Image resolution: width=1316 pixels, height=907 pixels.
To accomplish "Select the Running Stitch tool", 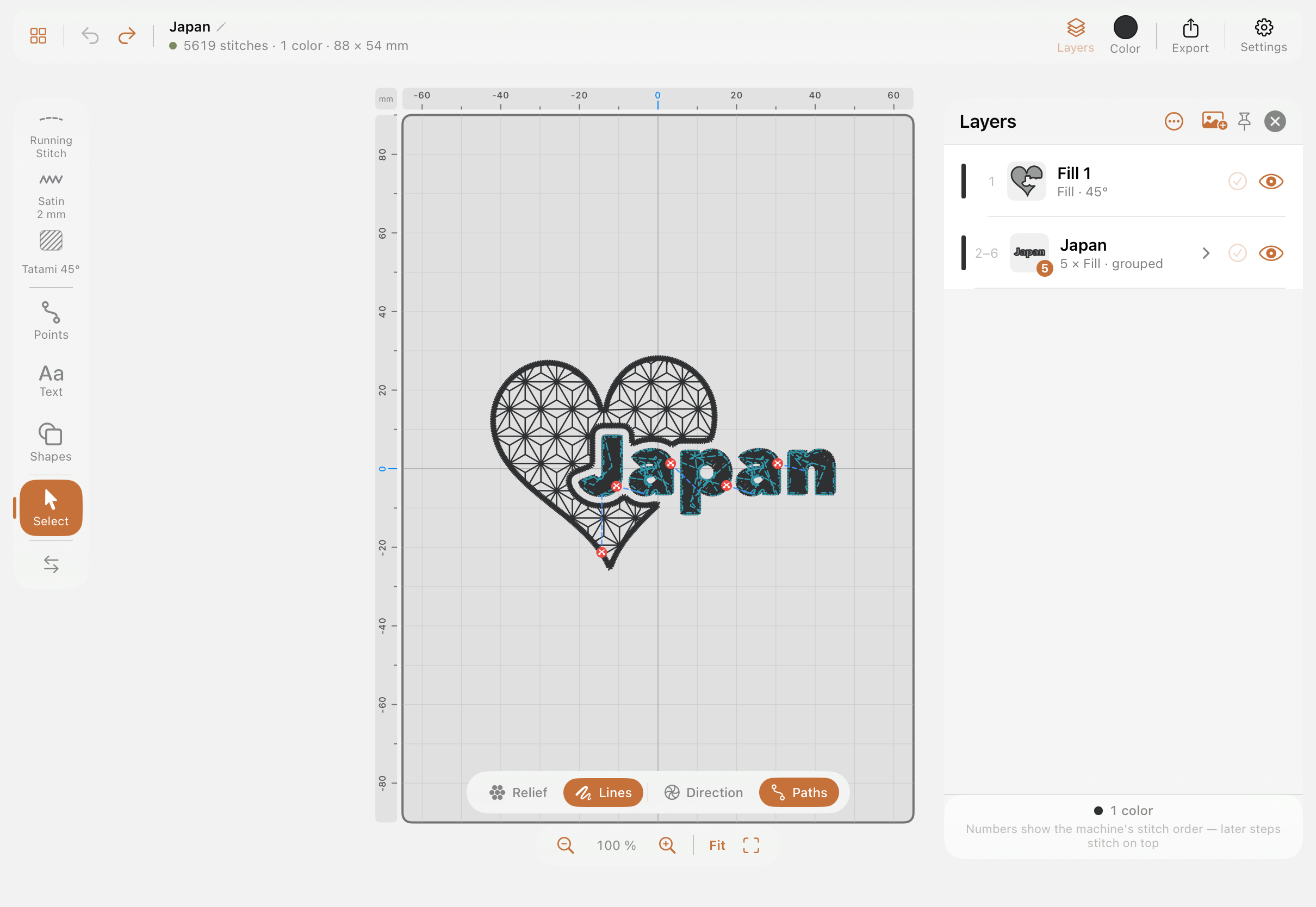I will point(51,137).
